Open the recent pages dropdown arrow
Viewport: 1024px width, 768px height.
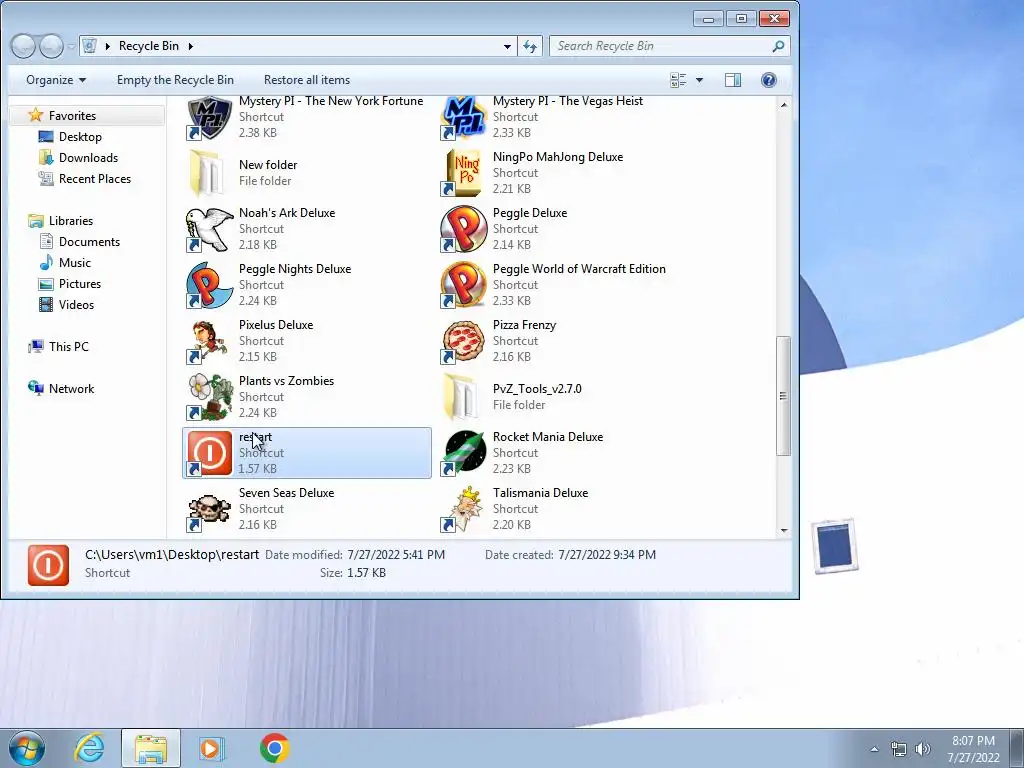pyautogui.click(x=71, y=46)
